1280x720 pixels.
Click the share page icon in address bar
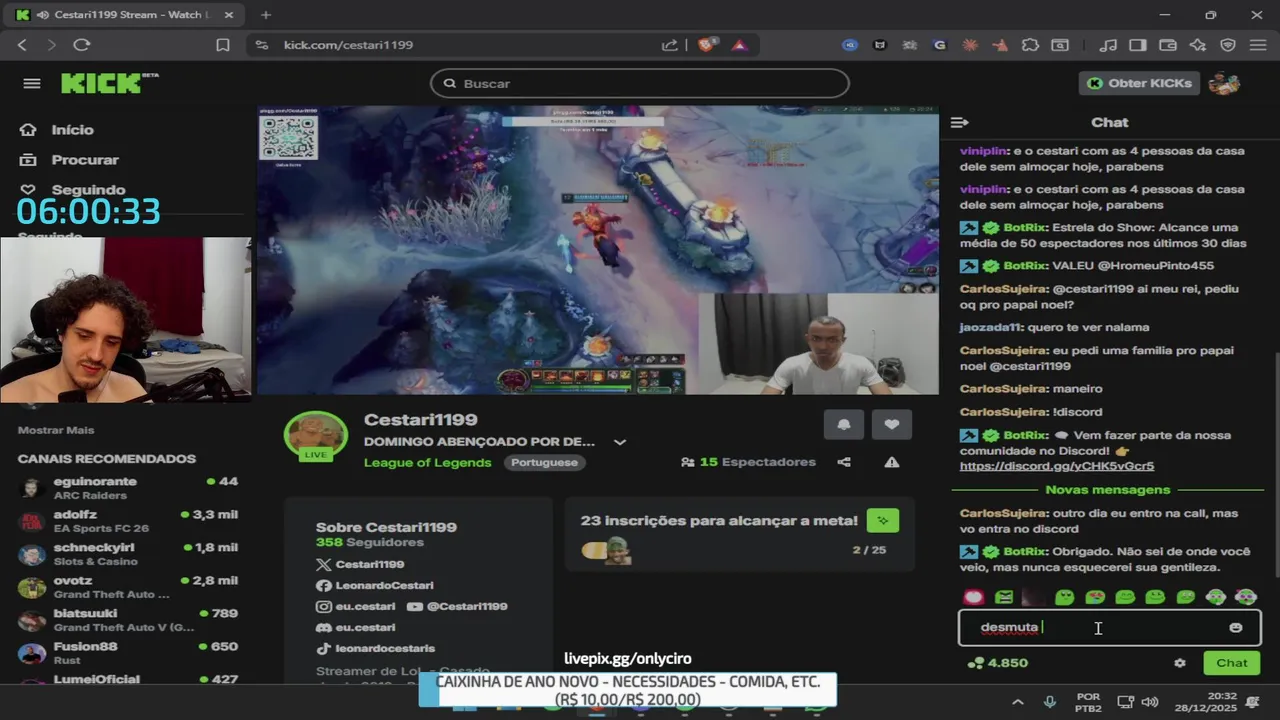pyautogui.click(x=669, y=45)
